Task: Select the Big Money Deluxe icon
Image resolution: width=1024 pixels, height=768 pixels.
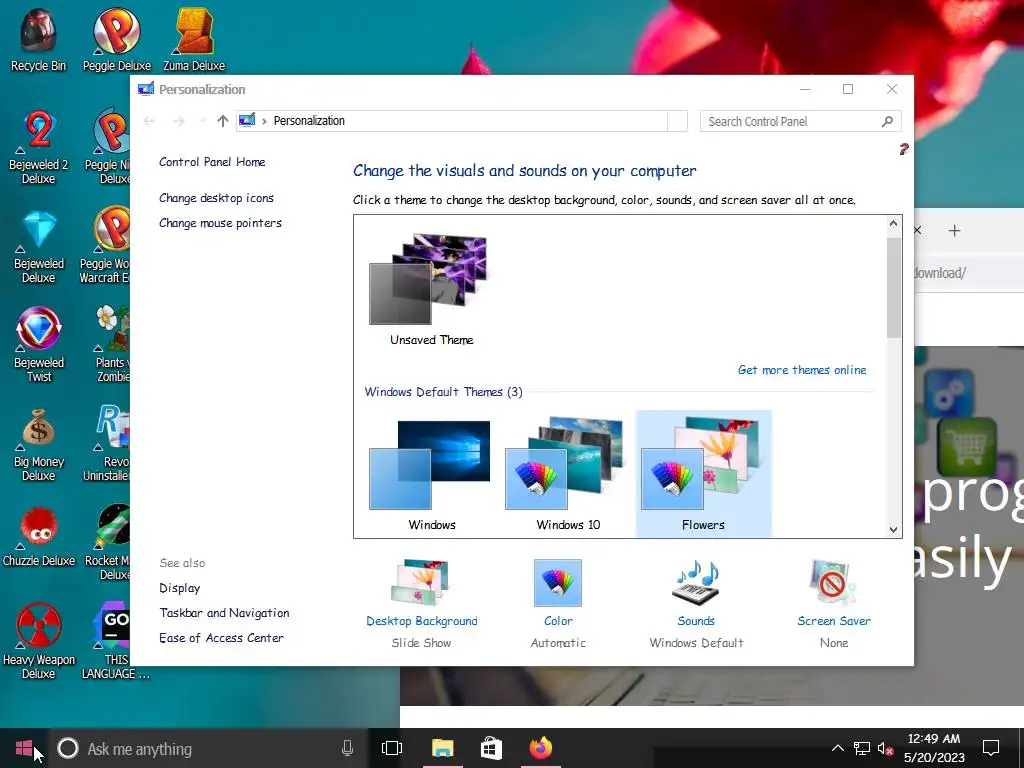Action: (39, 444)
